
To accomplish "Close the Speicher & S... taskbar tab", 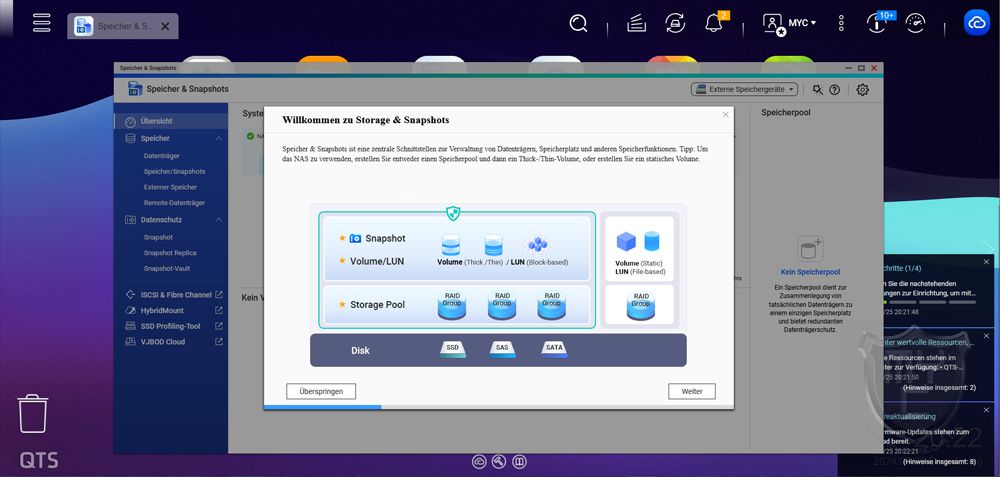I will coord(165,26).
